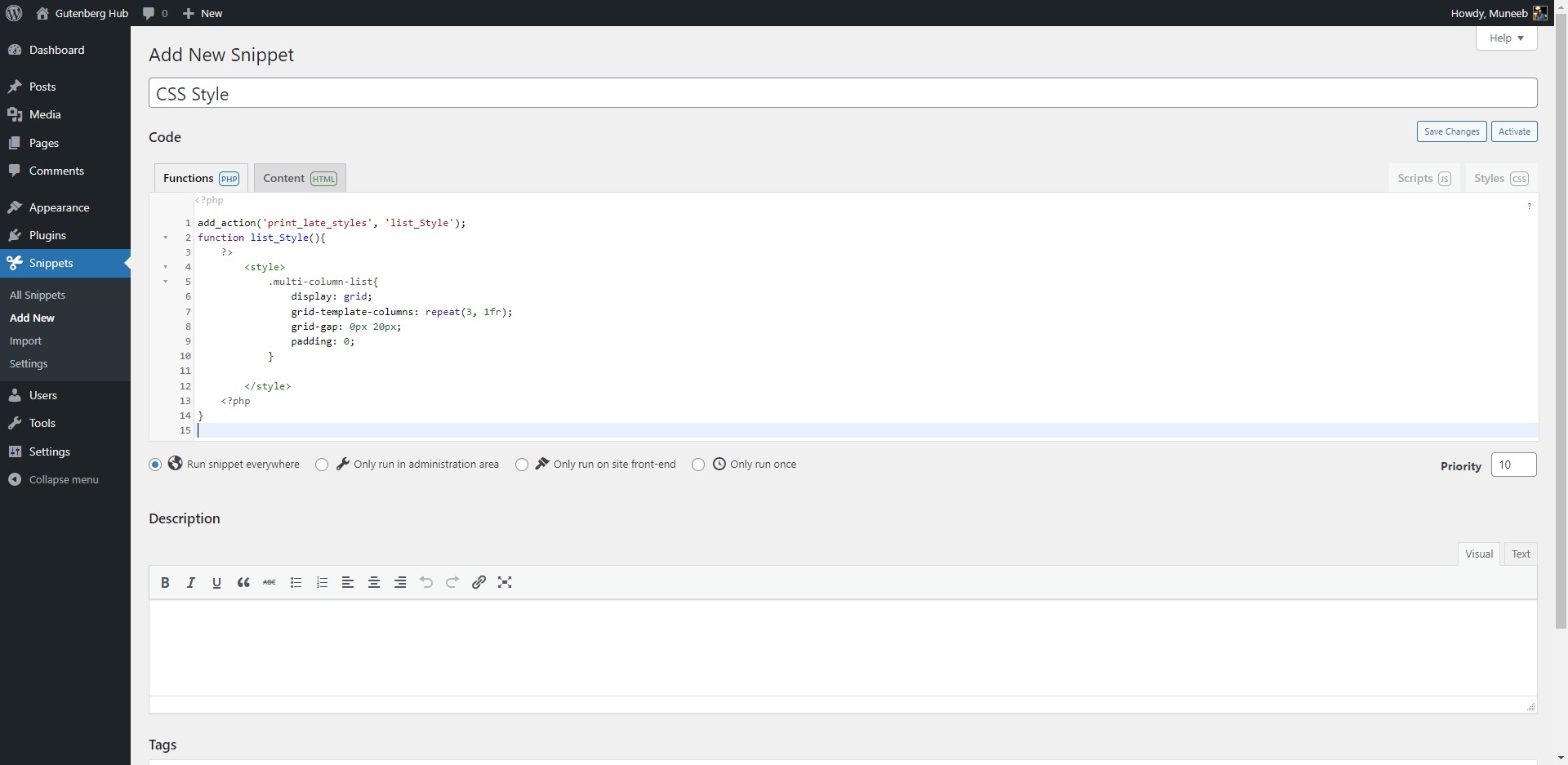Insert a link using the toolbar icon
The width and height of the screenshot is (1568, 765).
click(479, 582)
